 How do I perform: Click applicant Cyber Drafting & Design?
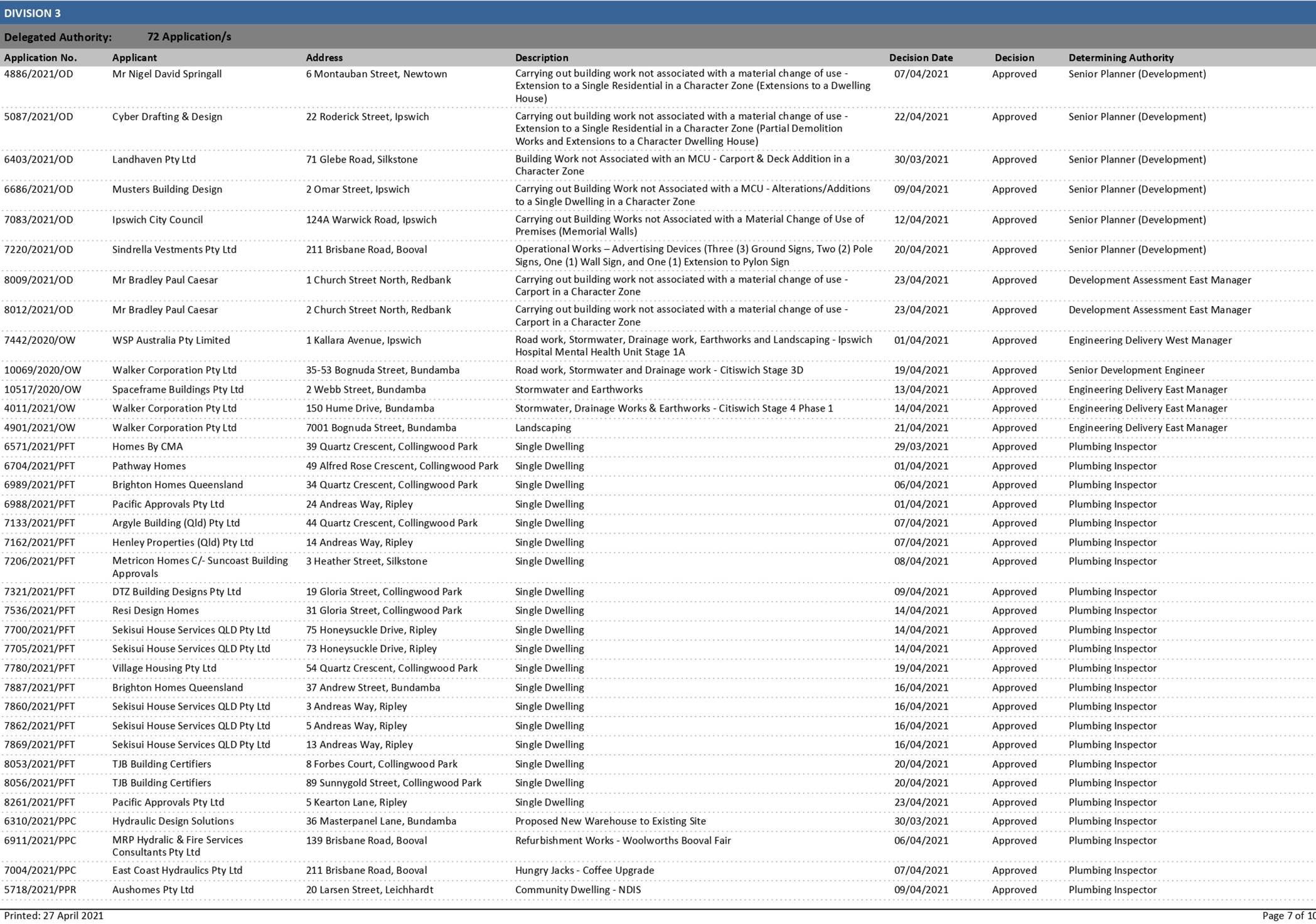click(167, 117)
